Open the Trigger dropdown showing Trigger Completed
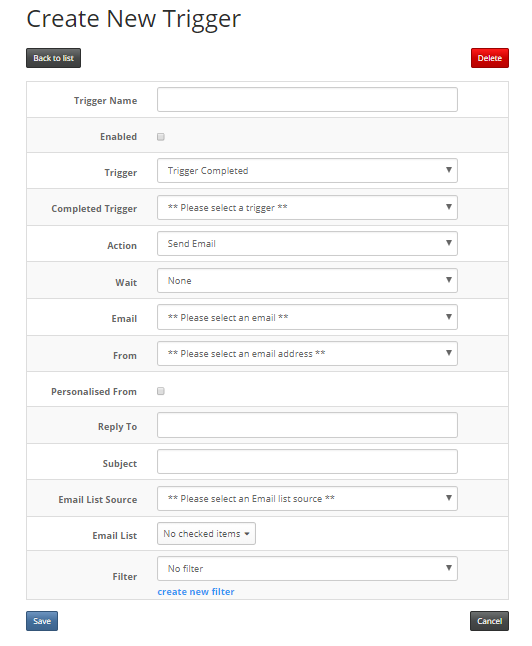The height and width of the screenshot is (646, 532). [x=307, y=171]
